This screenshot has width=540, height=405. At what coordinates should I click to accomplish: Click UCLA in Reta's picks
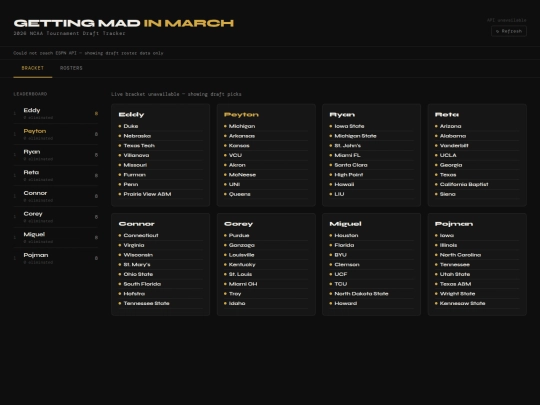tap(448, 155)
